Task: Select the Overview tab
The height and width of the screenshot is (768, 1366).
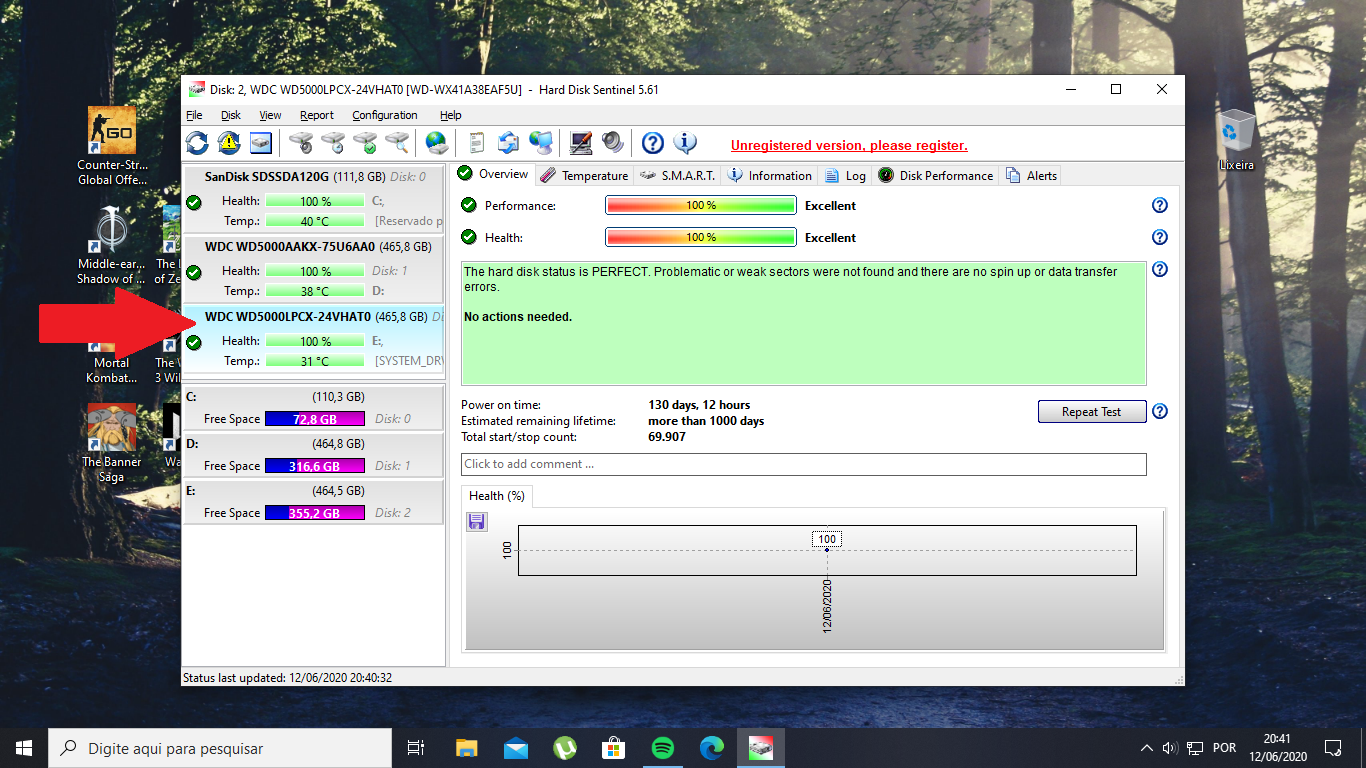Action: click(493, 174)
